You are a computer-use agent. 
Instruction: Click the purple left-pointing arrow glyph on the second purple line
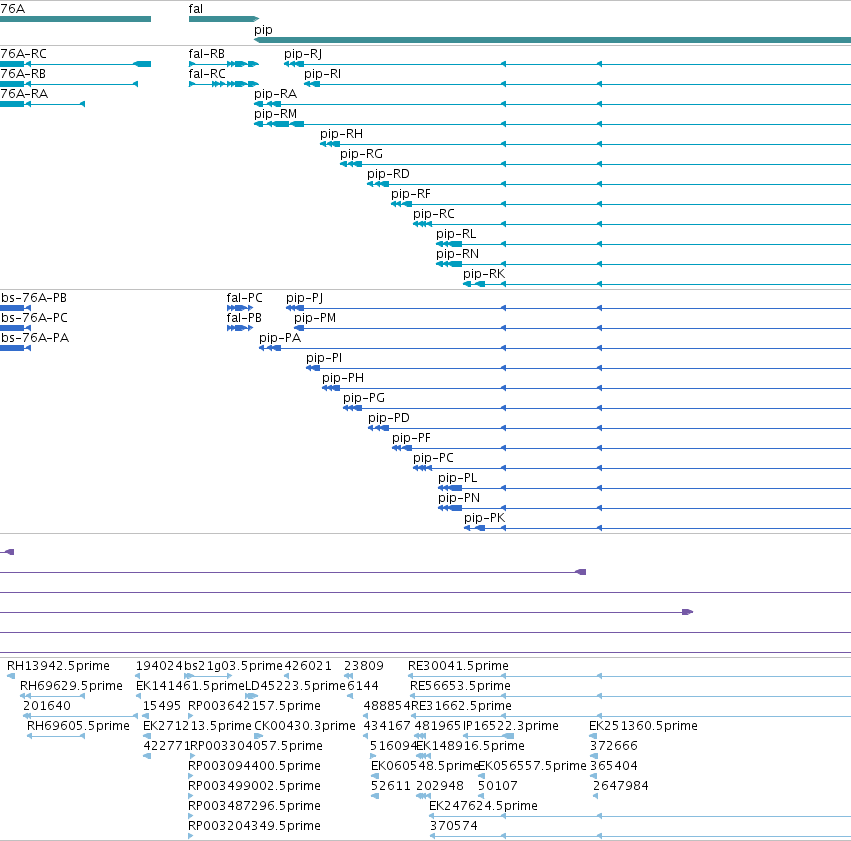point(580,572)
